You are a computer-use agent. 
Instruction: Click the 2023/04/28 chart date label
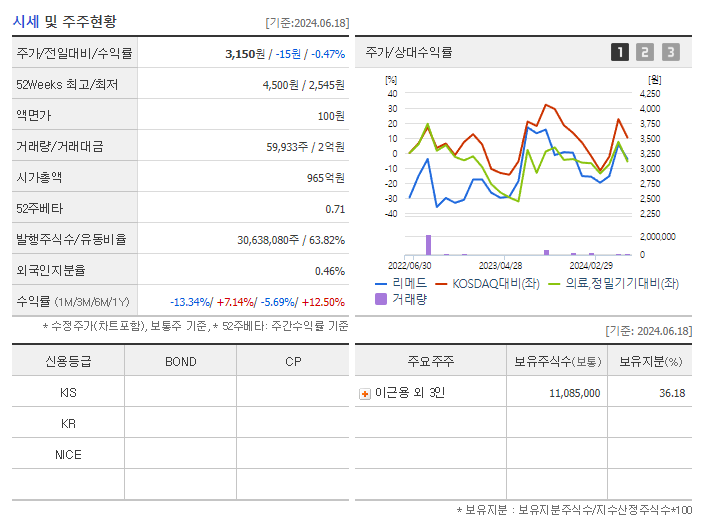pos(500,266)
